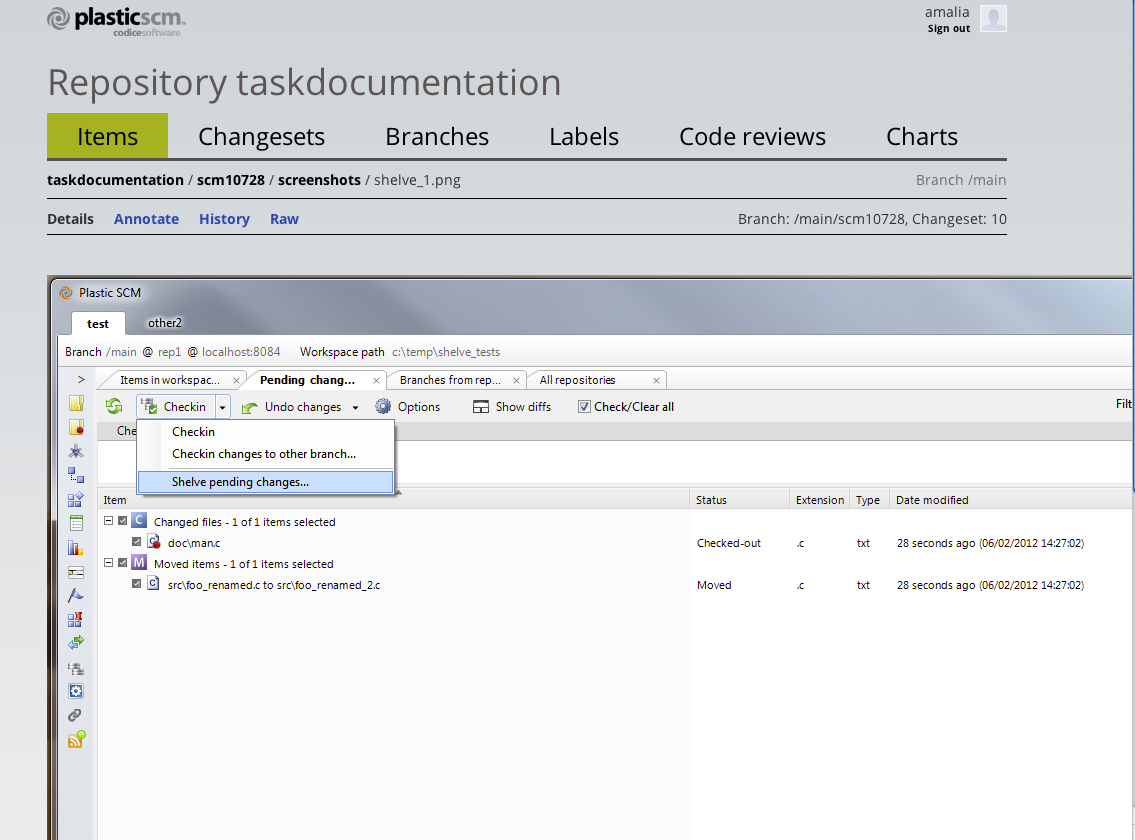Viewport: 1135px width, 840px height.
Task: Open the Annotate link
Action: tap(146, 219)
